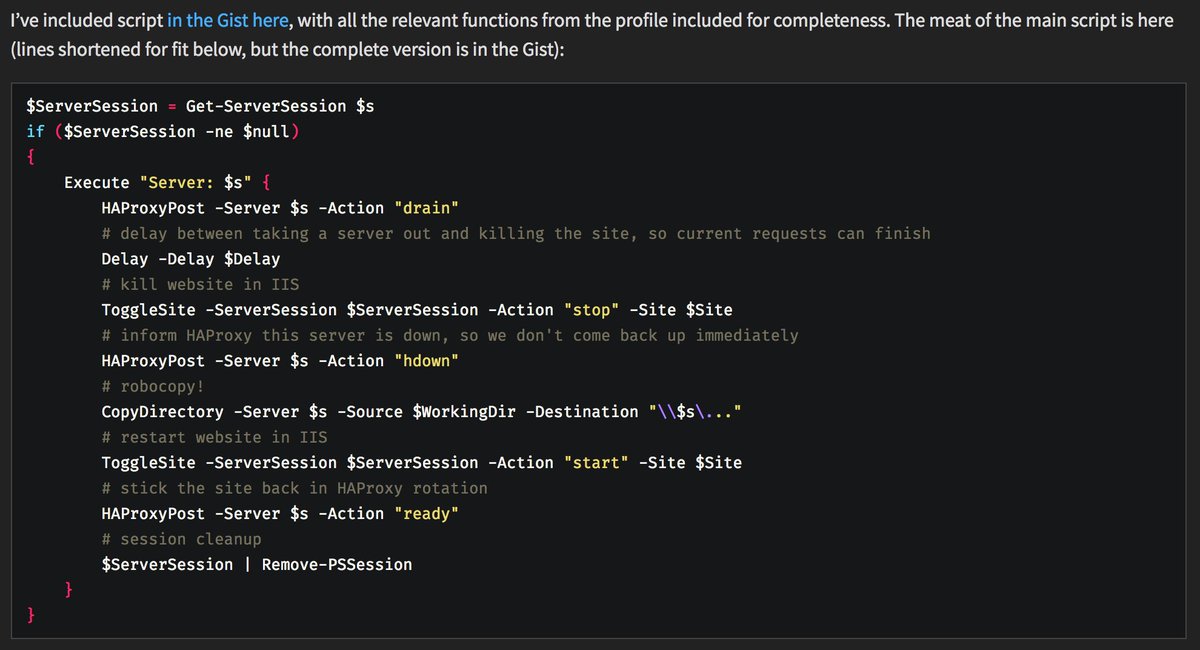Click the line "if ($ServerSession -ne $null)"
The width and height of the screenshot is (1200, 650).
click(x=163, y=132)
